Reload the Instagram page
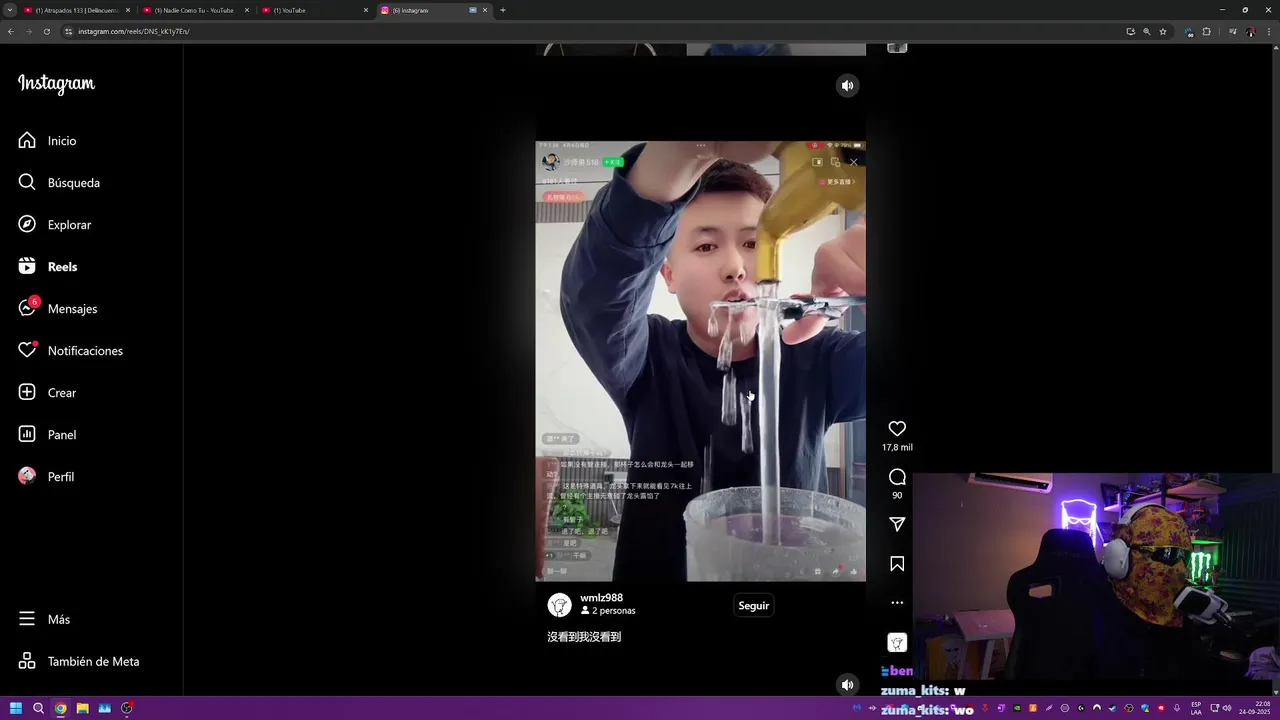1280x720 pixels. [46, 31]
